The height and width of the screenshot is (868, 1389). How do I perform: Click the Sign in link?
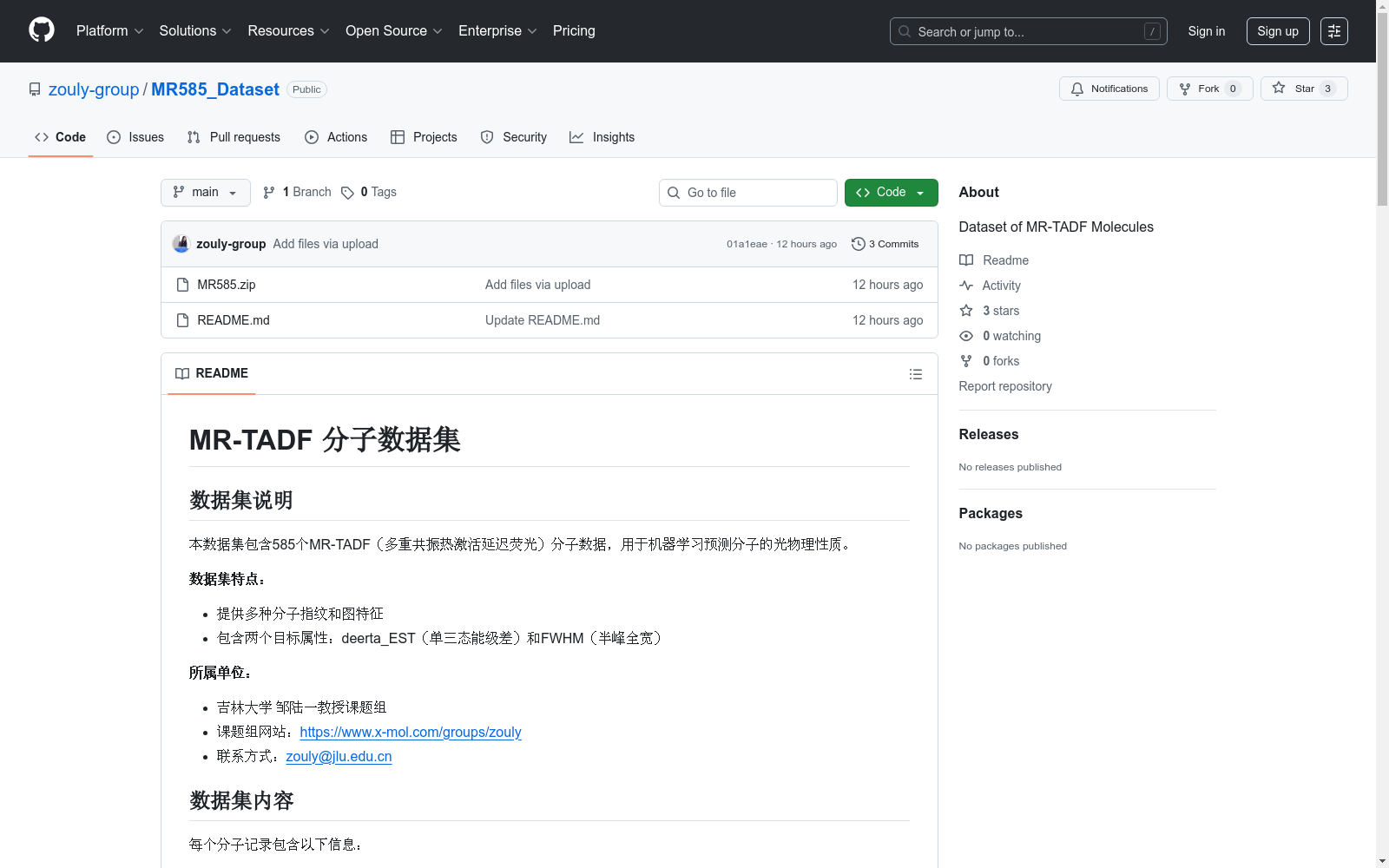click(x=1206, y=31)
